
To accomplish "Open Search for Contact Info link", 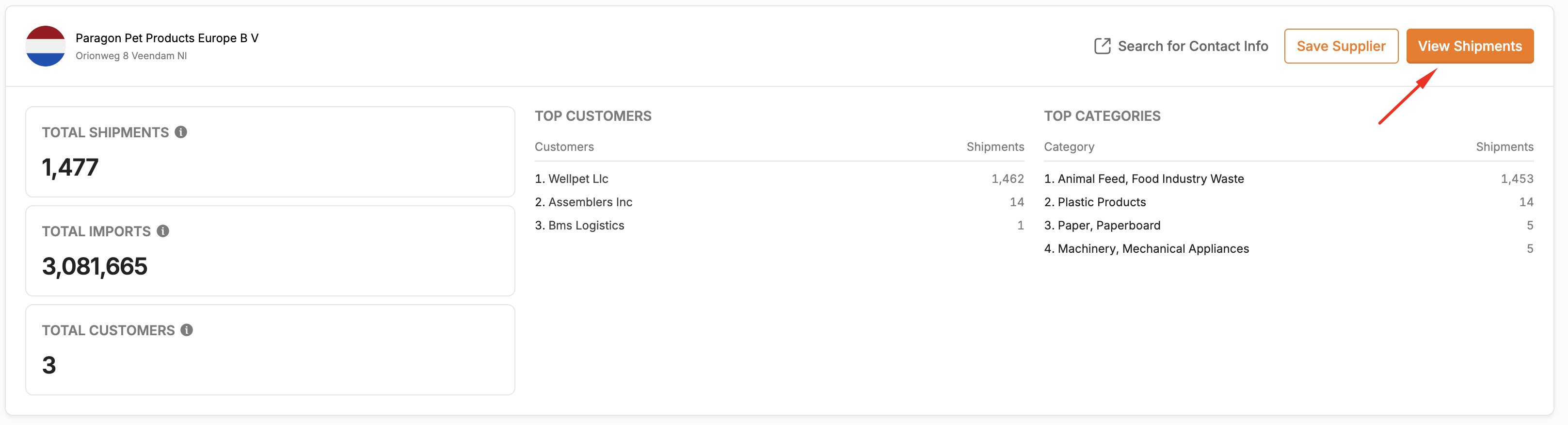I will pos(1192,46).
